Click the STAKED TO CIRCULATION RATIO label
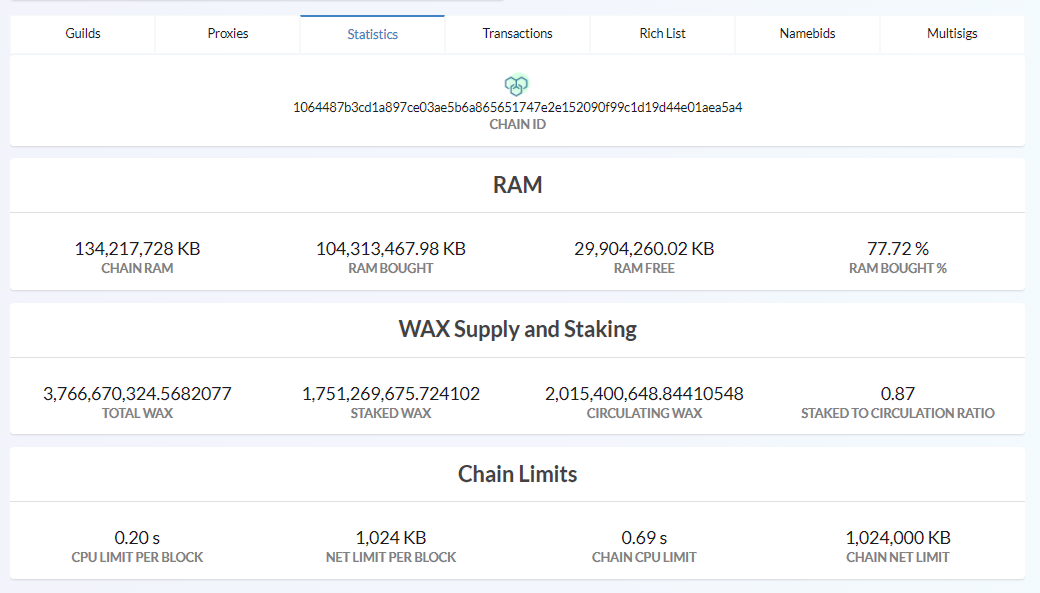This screenshot has width=1040, height=593. 898,413
